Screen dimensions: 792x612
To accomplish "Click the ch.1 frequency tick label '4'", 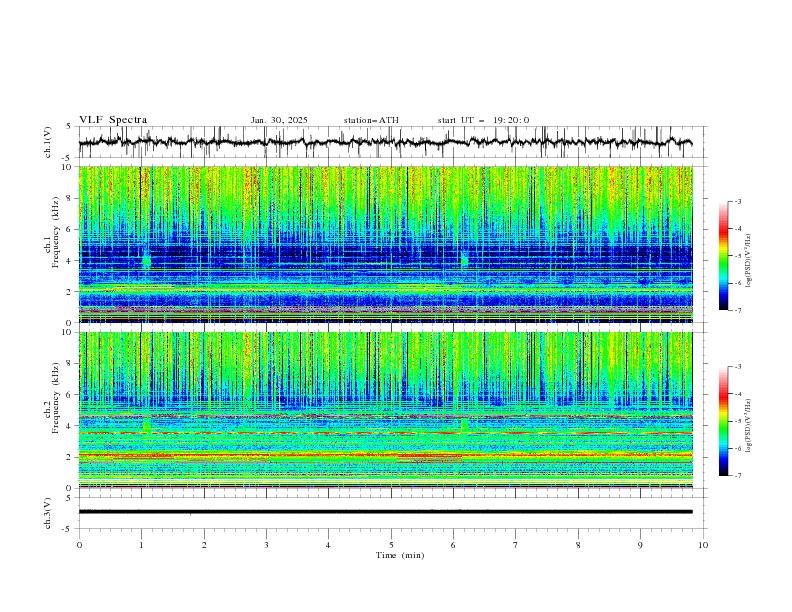I will (70, 261).
